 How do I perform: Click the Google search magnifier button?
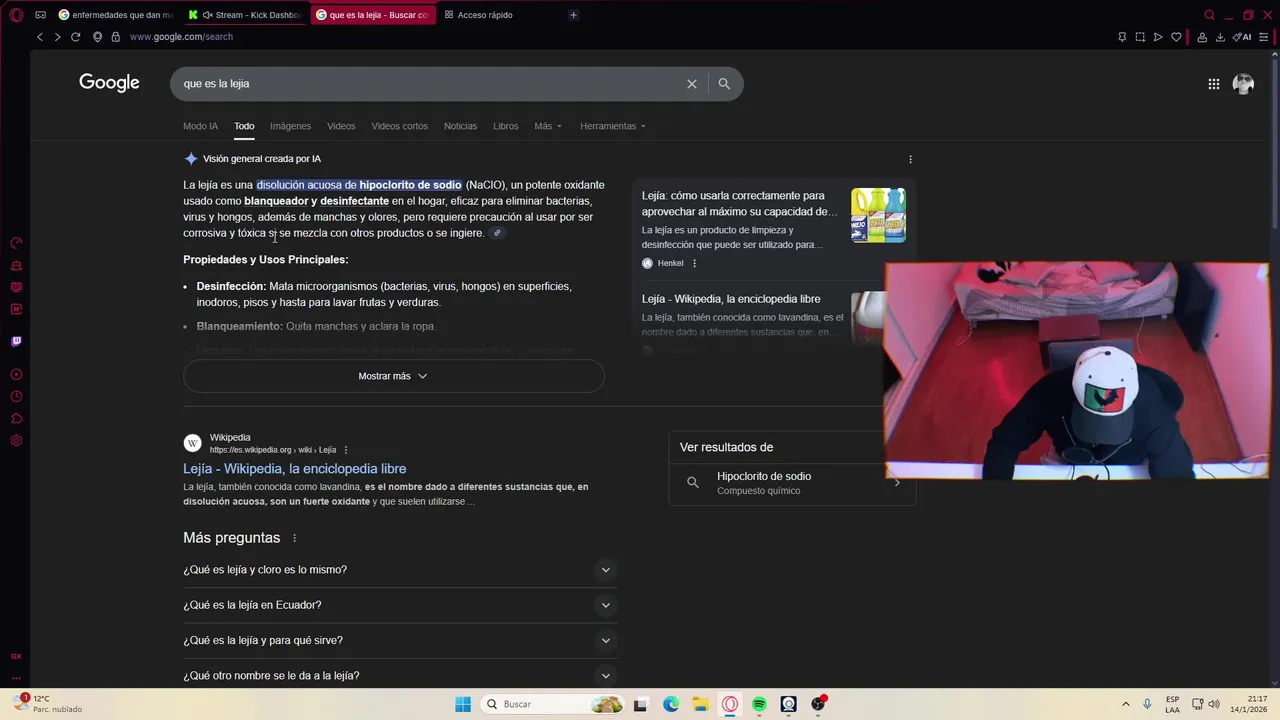(724, 84)
